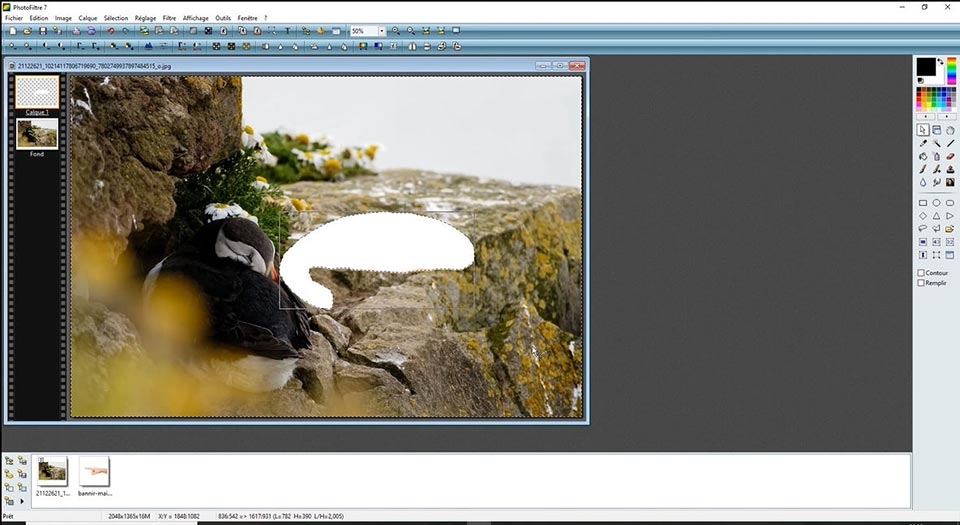Image resolution: width=960 pixels, height=525 pixels.
Task: Select the Magic Wand tool
Action: pyautogui.click(x=936, y=144)
